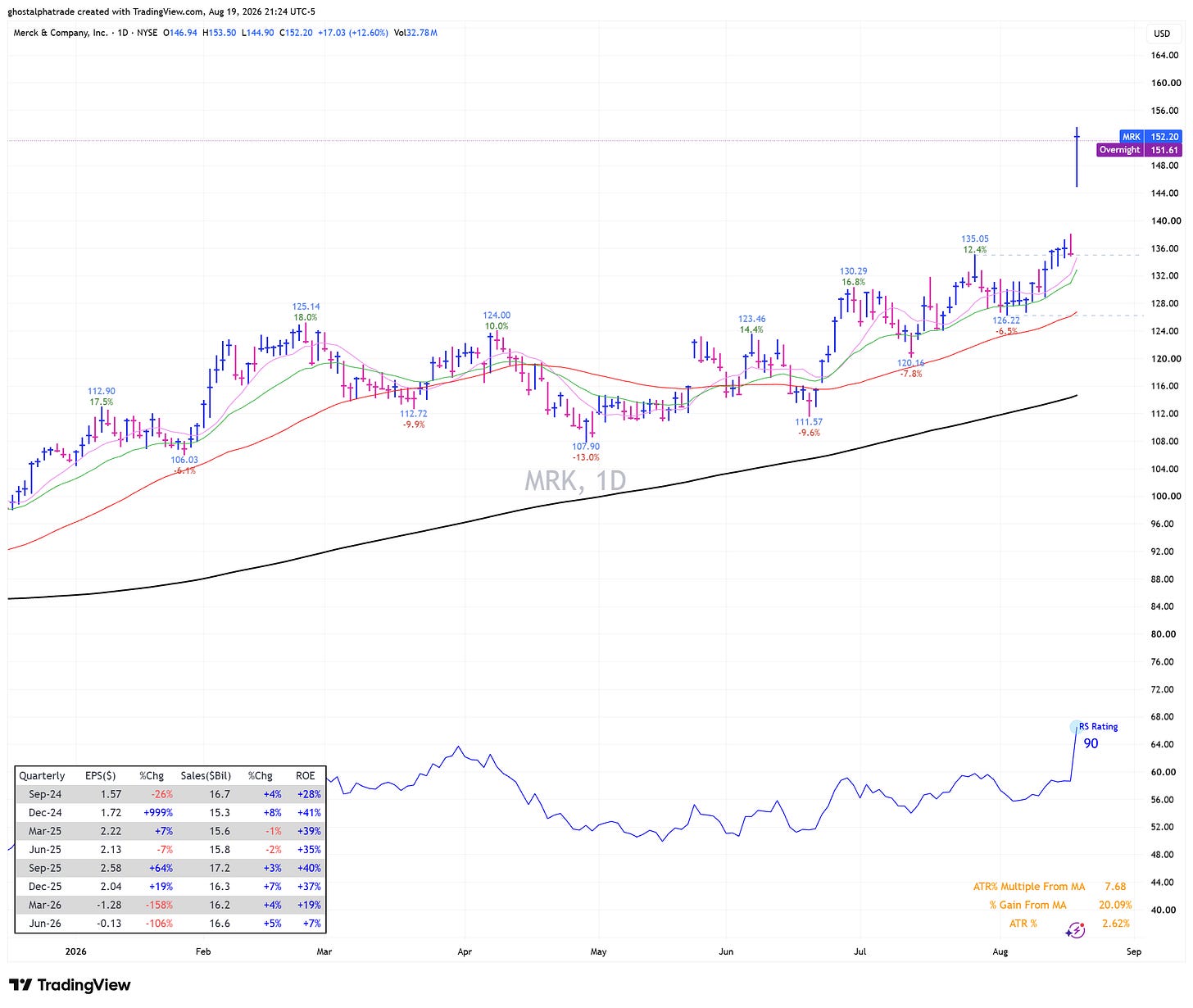
Task: Click the 100.00 price axis label
Action: pyautogui.click(x=1166, y=497)
